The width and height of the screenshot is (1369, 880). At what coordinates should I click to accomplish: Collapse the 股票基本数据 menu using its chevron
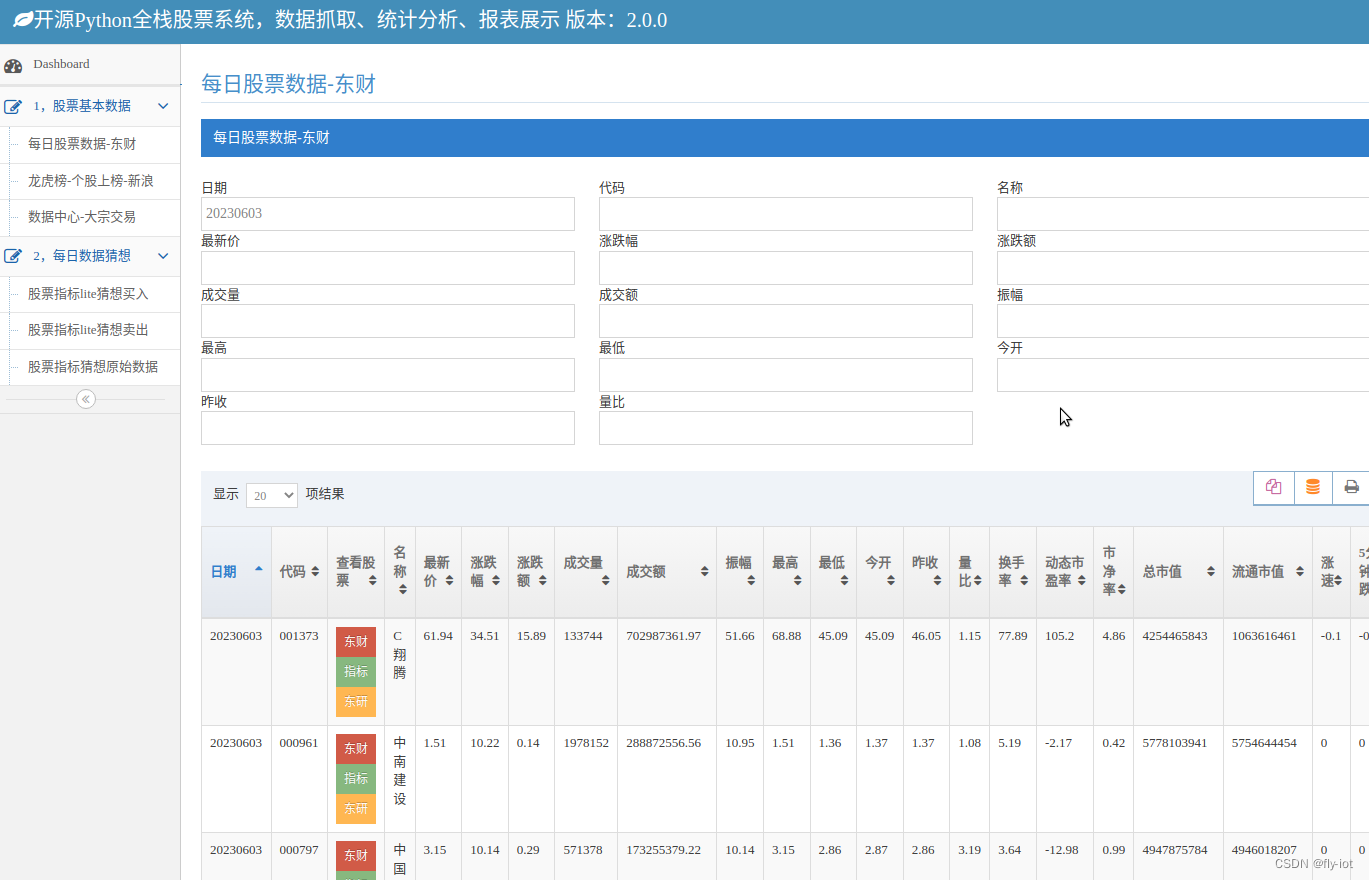(163, 106)
